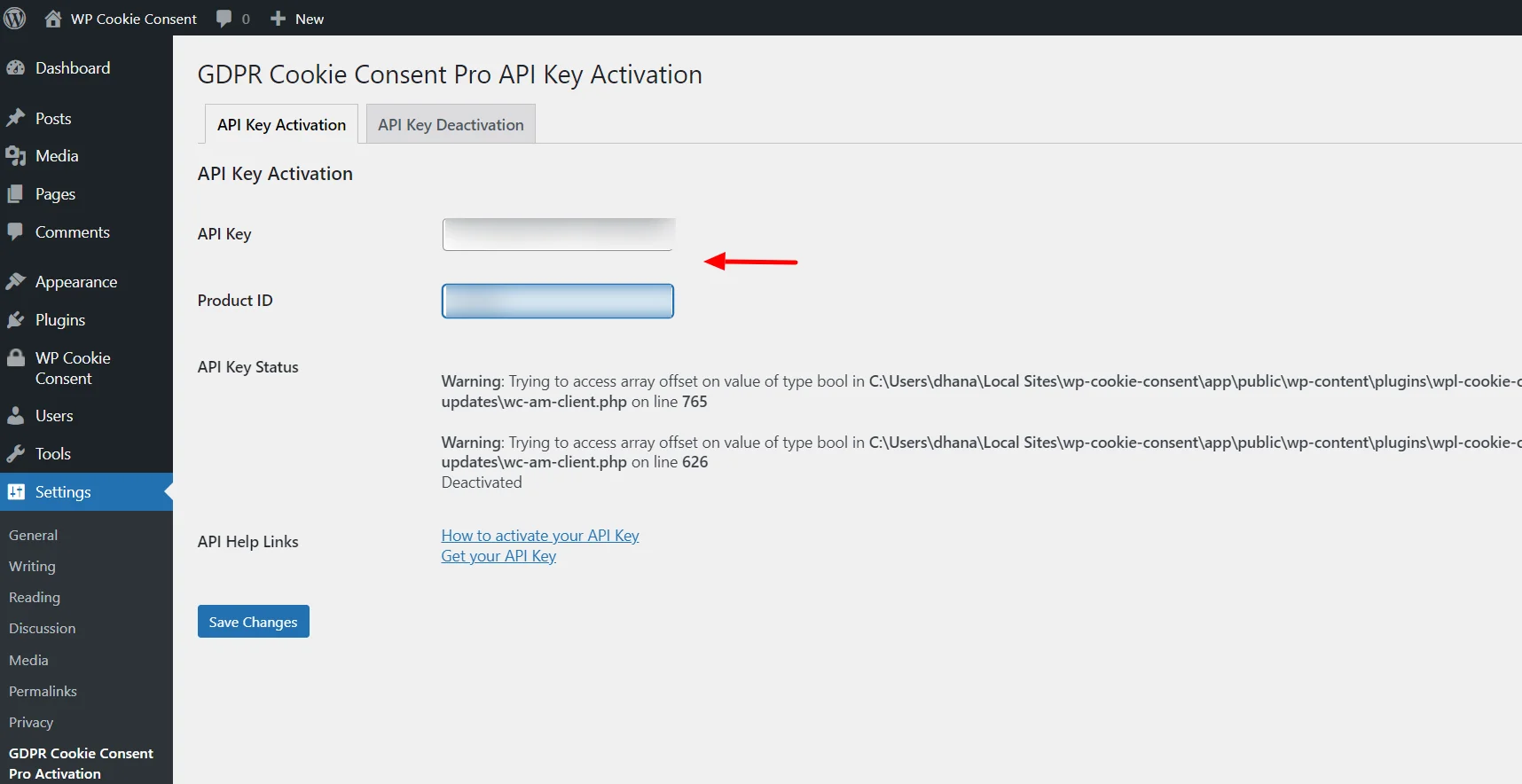Click the API Help Links label
The width and height of the screenshot is (1522, 784).
pos(248,542)
